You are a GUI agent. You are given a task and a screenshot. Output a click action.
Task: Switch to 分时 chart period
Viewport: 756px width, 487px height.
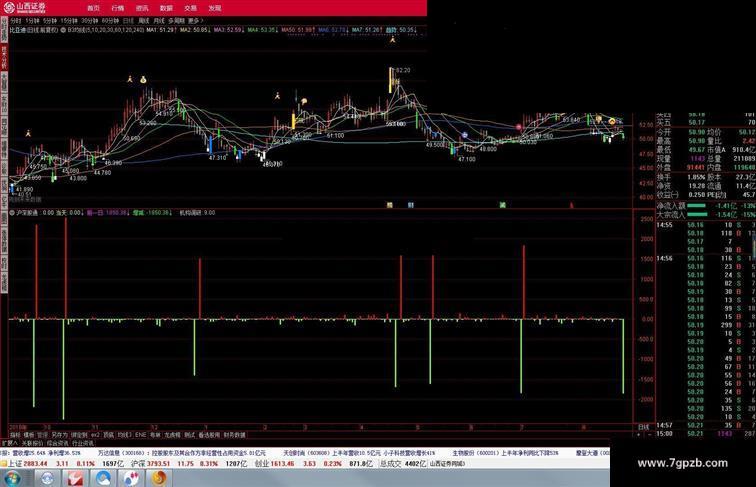coord(16,21)
